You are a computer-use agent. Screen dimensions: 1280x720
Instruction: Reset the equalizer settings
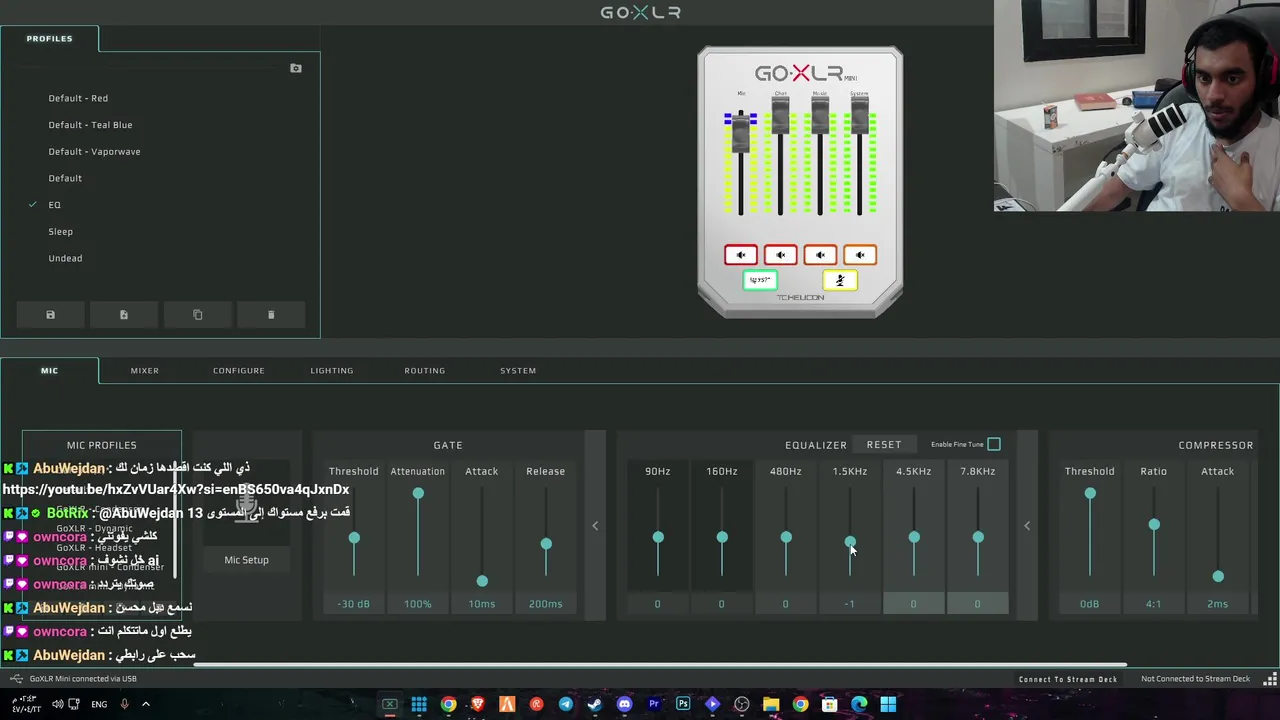(884, 444)
